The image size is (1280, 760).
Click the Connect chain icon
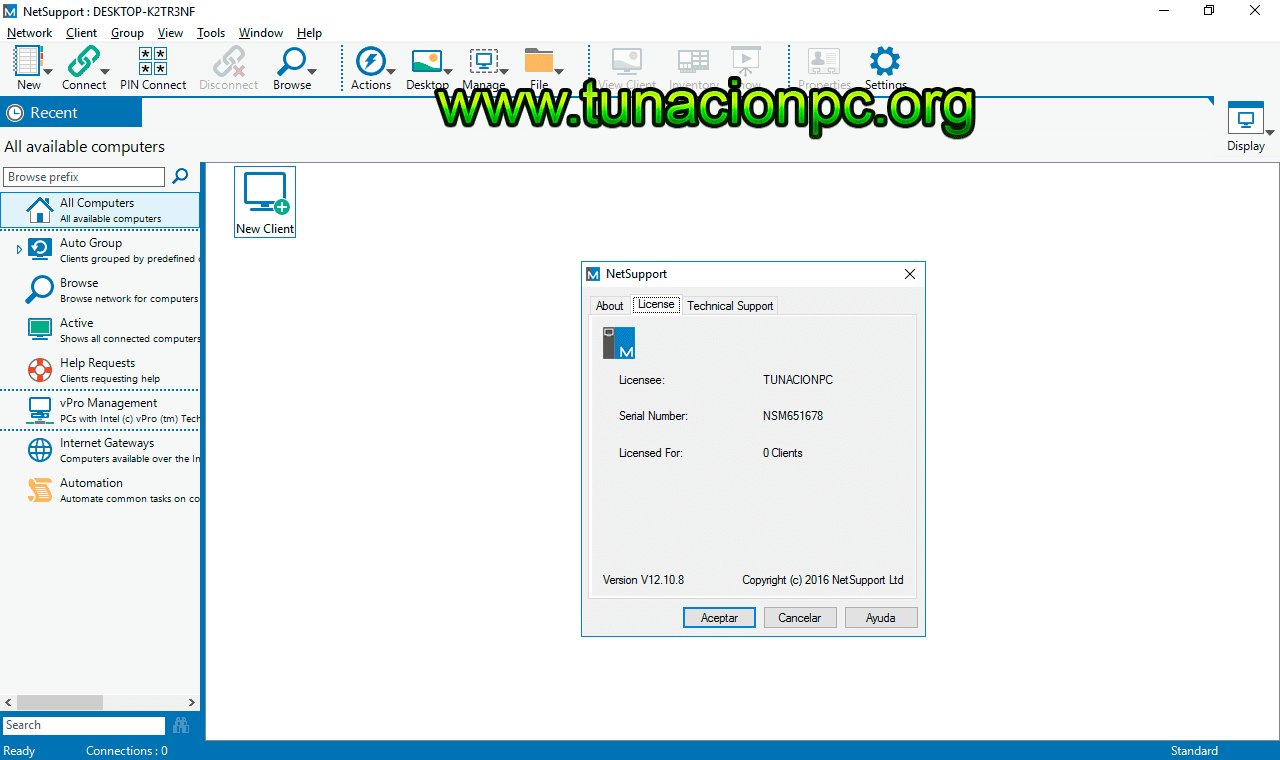point(82,62)
